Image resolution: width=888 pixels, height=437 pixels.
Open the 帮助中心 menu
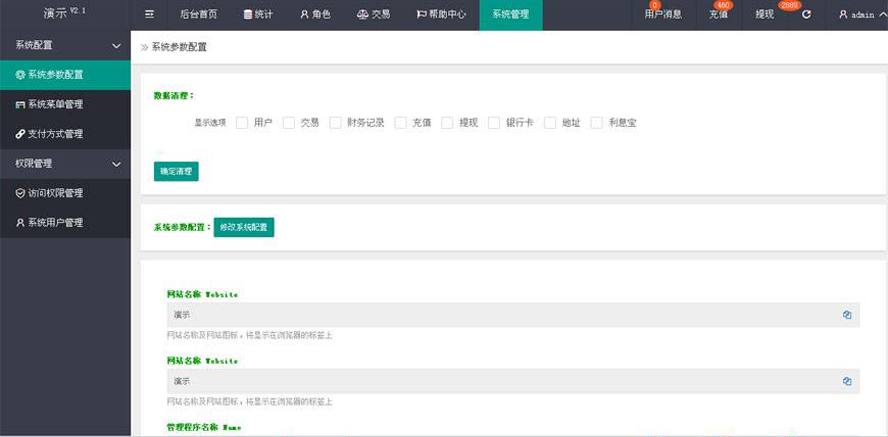(441, 15)
